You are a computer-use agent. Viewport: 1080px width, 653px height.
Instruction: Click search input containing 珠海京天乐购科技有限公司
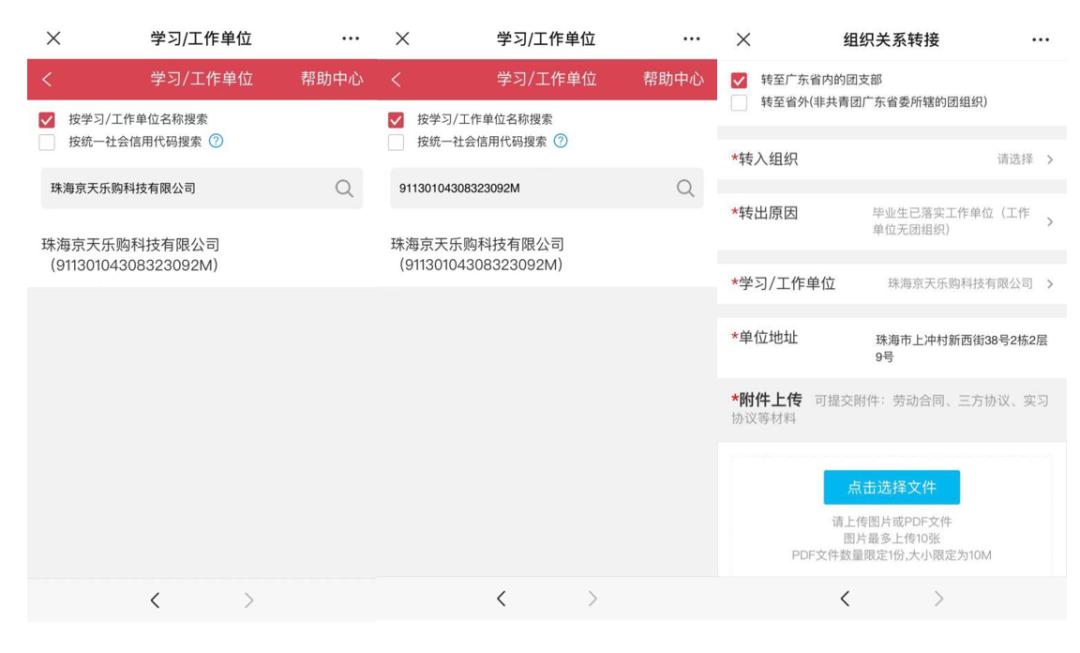[180, 188]
